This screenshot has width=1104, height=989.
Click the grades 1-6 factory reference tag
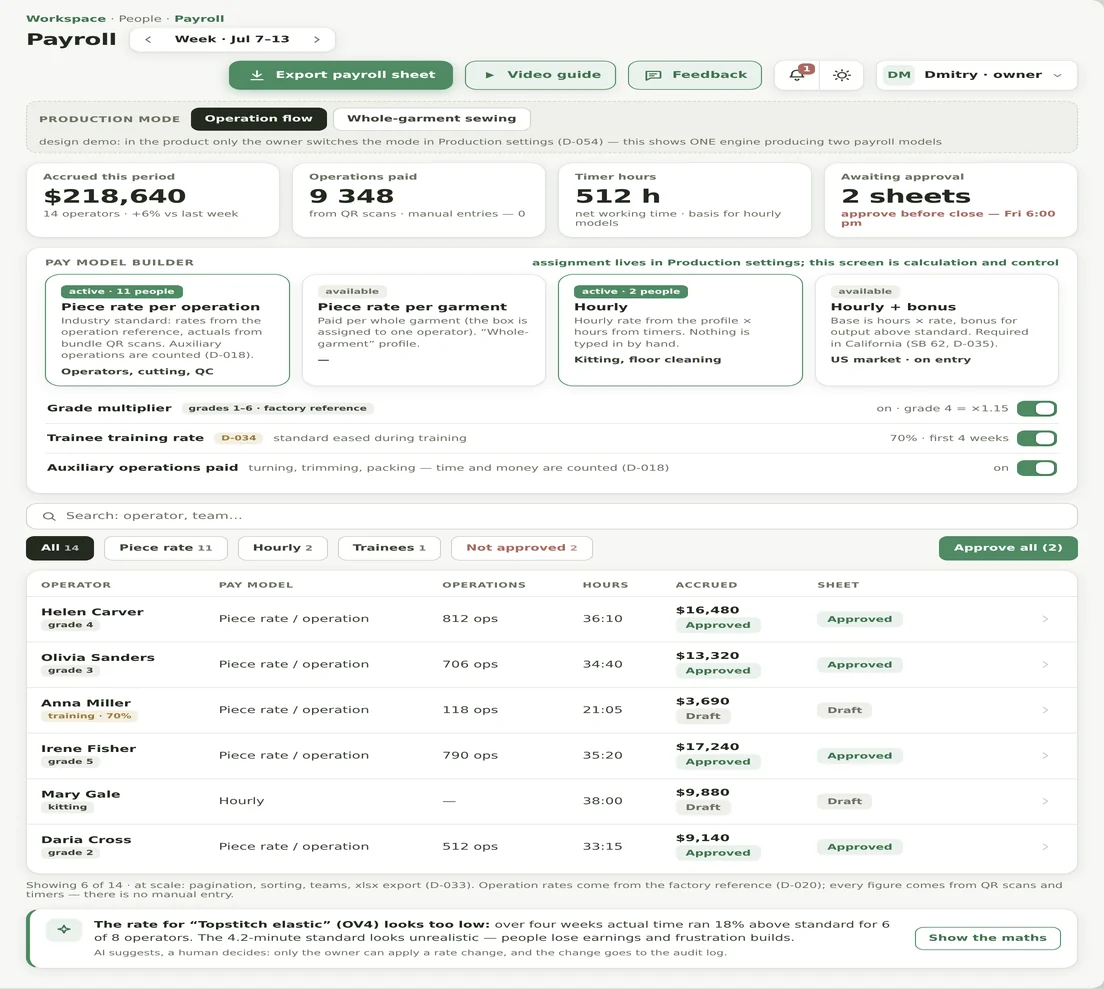277,408
